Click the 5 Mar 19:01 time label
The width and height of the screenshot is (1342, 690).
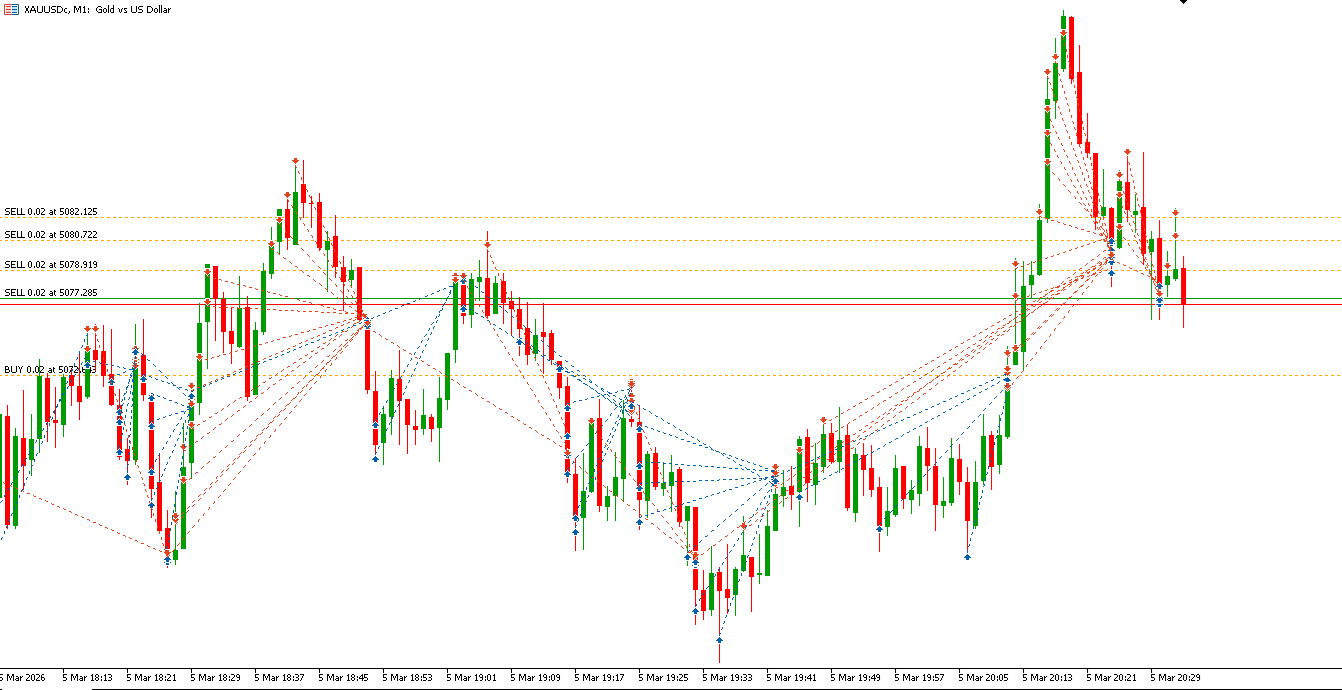click(471, 677)
